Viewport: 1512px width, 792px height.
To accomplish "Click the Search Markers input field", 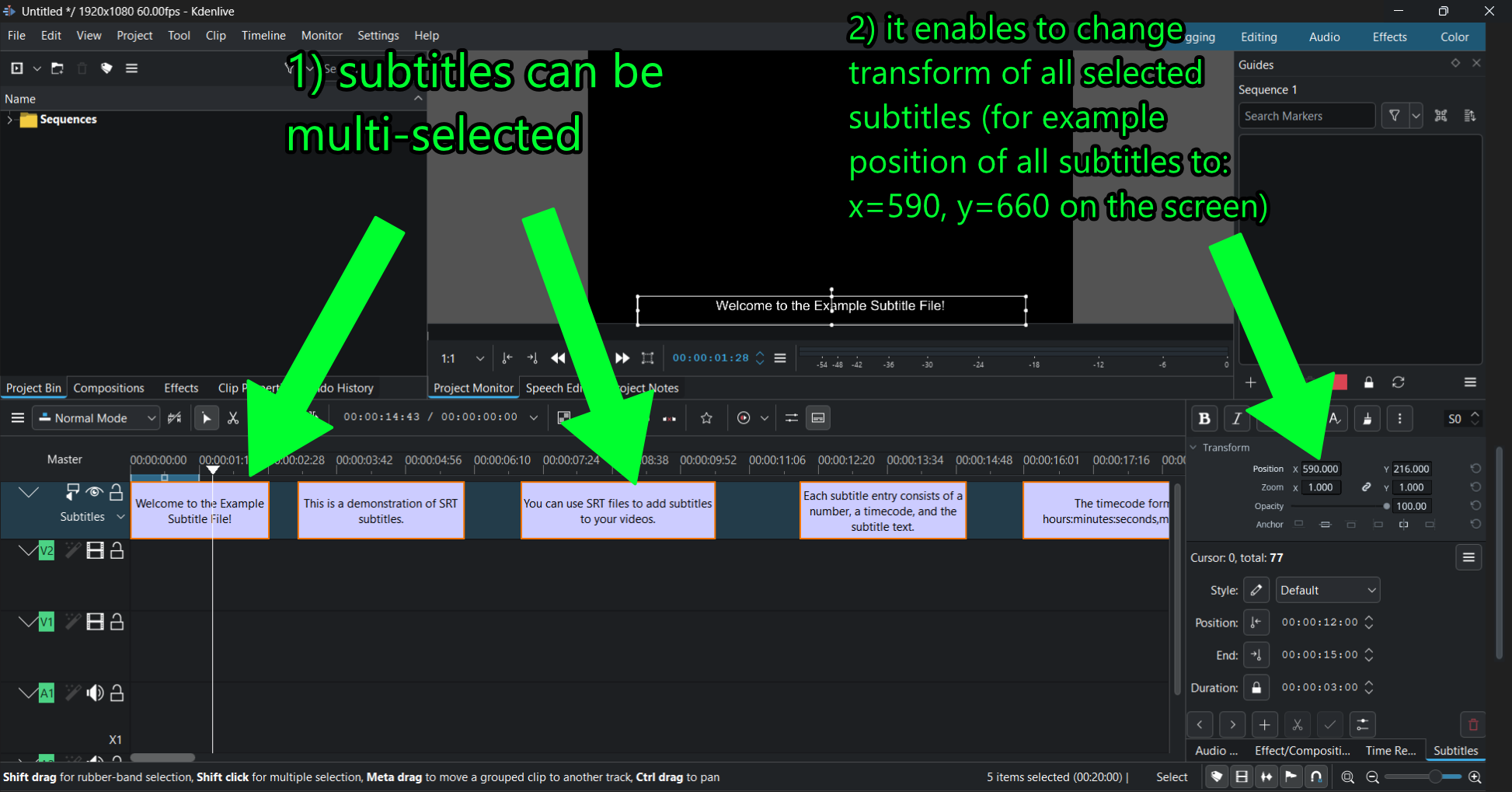I will (x=1305, y=116).
